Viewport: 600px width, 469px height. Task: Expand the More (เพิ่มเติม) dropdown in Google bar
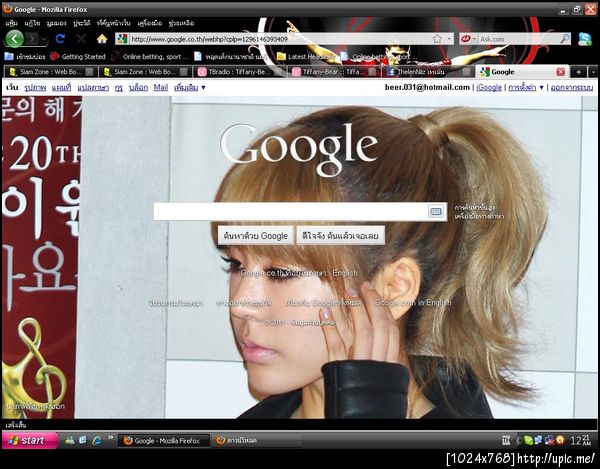pyautogui.click(x=190, y=88)
